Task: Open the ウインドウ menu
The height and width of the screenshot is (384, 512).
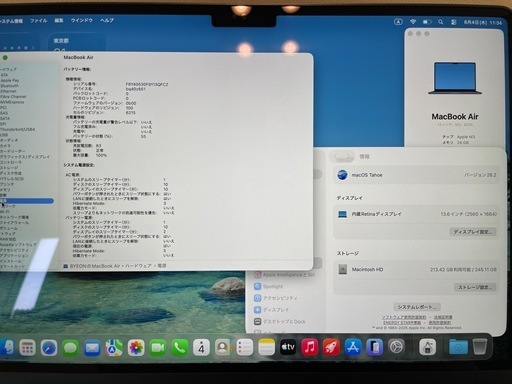Action: tap(82, 21)
